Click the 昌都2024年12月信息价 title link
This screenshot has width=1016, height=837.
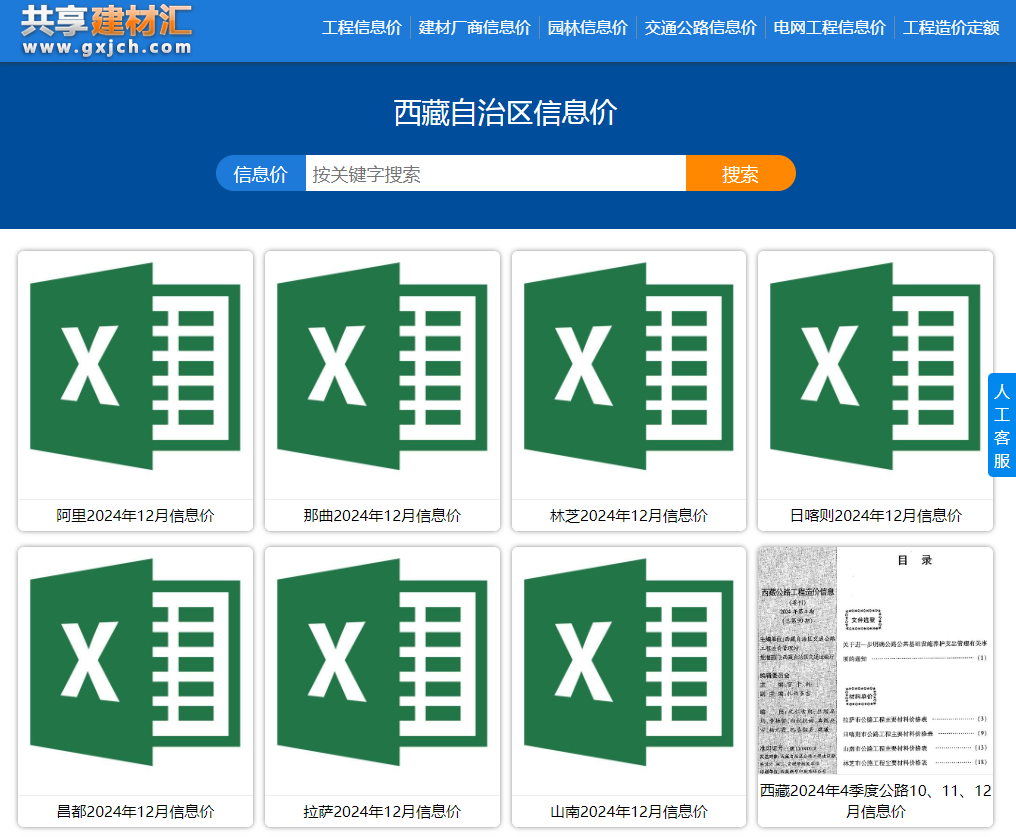135,812
